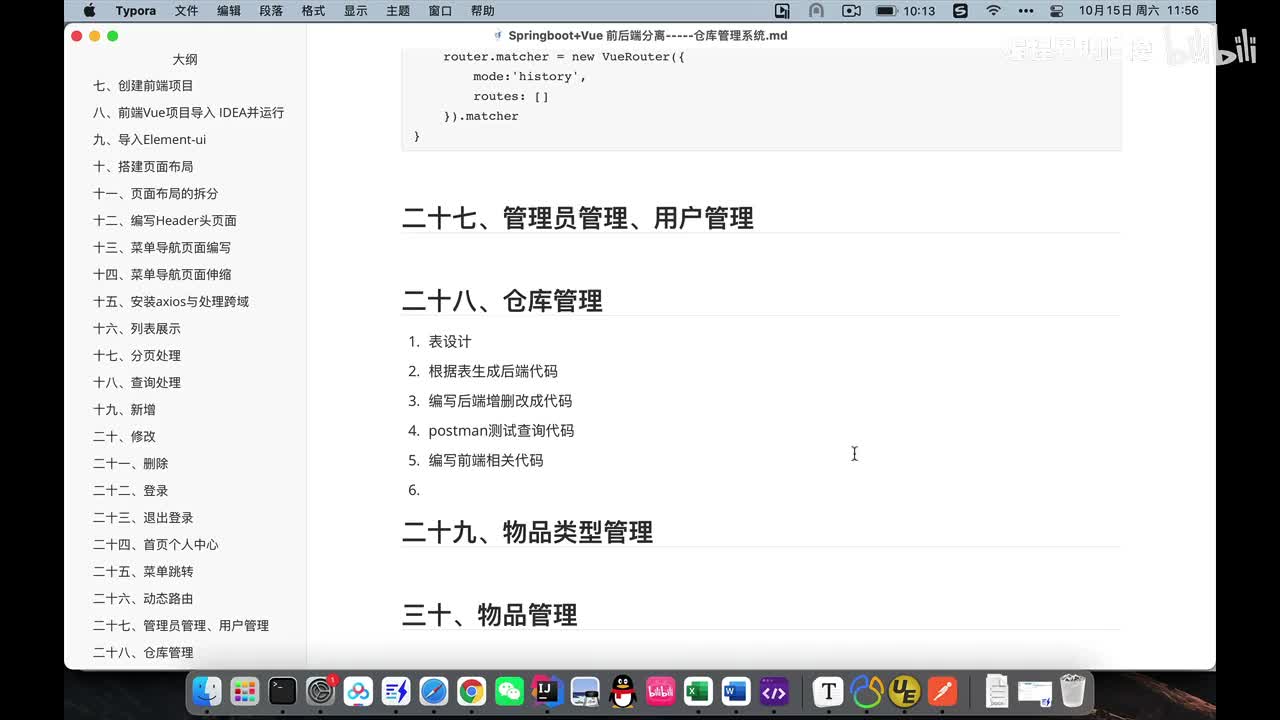The image size is (1280, 720).
Task: Jump to outline item 二十六、动态路由
Action: [x=143, y=599]
